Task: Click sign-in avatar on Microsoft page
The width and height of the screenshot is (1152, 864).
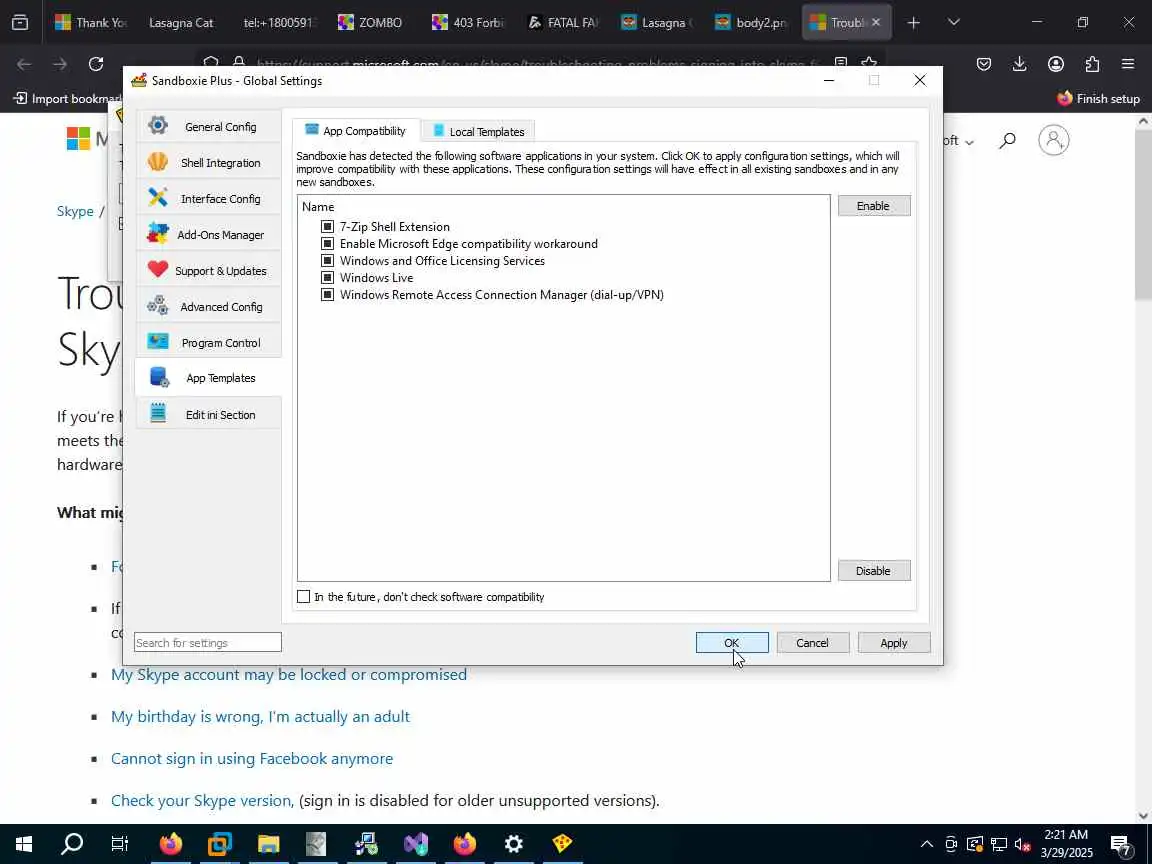Action: tap(1054, 140)
